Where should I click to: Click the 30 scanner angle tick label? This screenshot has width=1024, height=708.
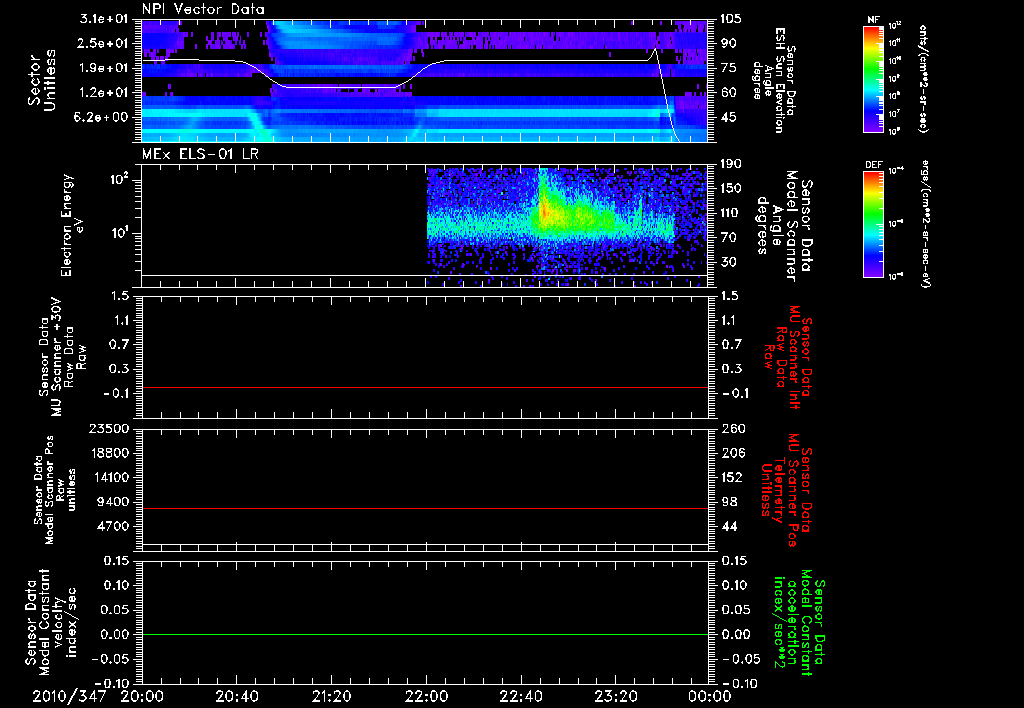[729, 262]
